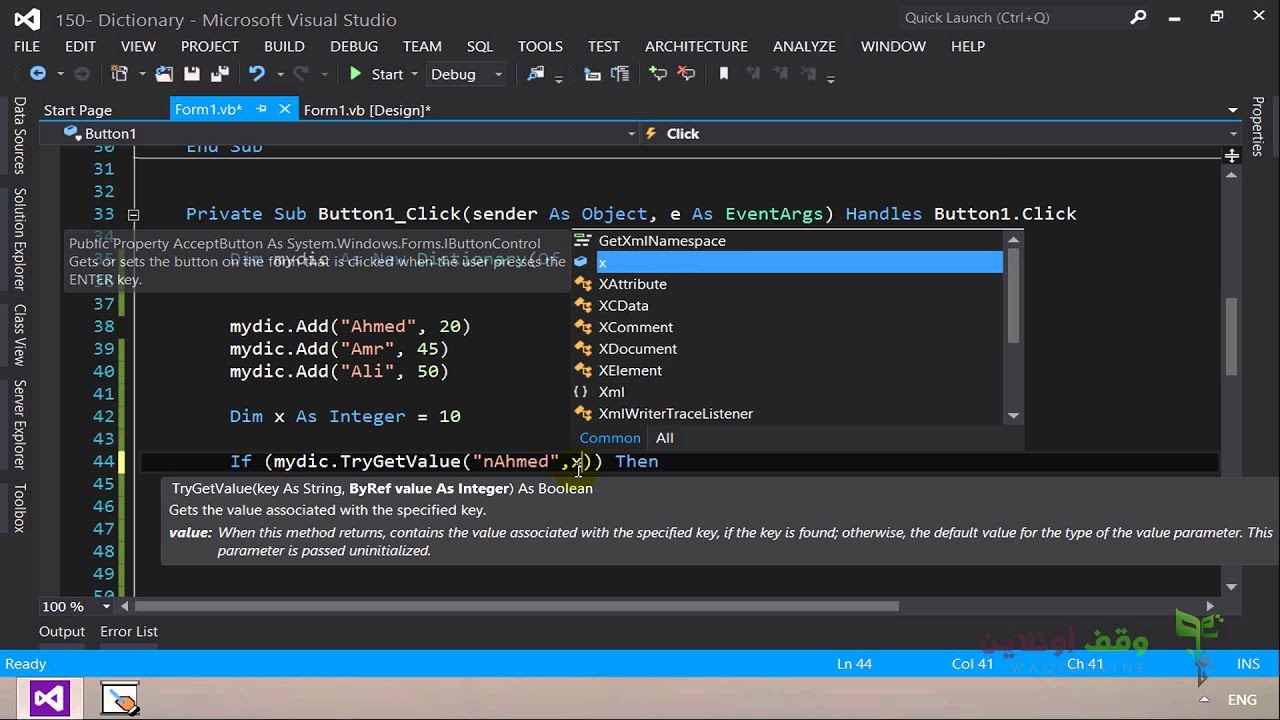Click the Open File toolbar icon
The width and height of the screenshot is (1280, 720).
tap(164, 73)
